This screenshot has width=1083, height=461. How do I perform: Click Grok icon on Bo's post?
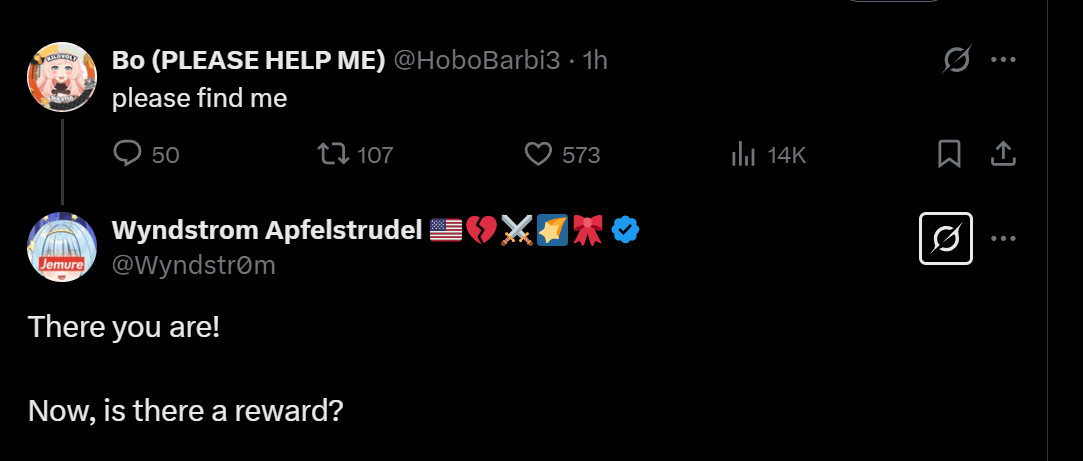956,61
